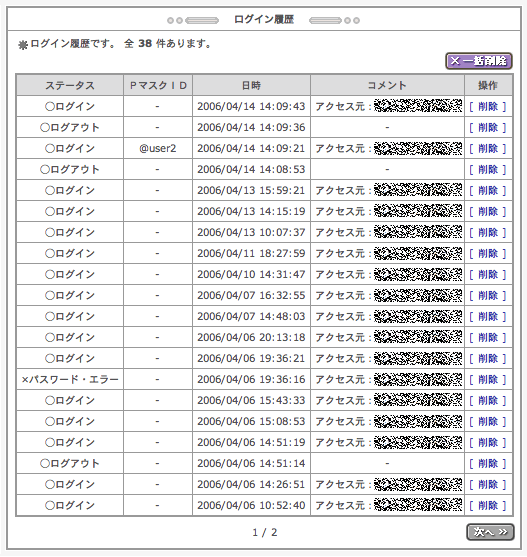The width and height of the screenshot is (527, 557).
Task: Delete the 14:09:36 logout record
Action: [488, 128]
